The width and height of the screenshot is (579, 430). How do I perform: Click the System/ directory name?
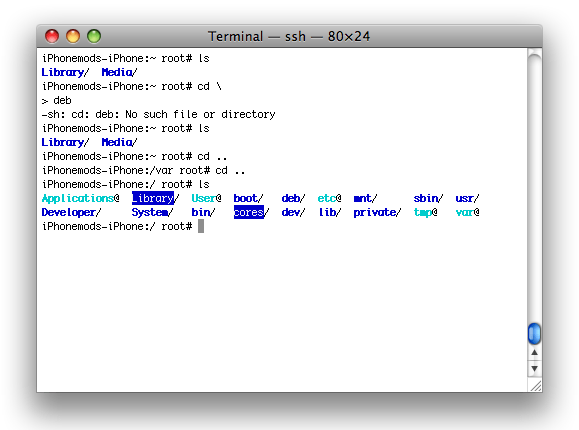click(x=152, y=212)
